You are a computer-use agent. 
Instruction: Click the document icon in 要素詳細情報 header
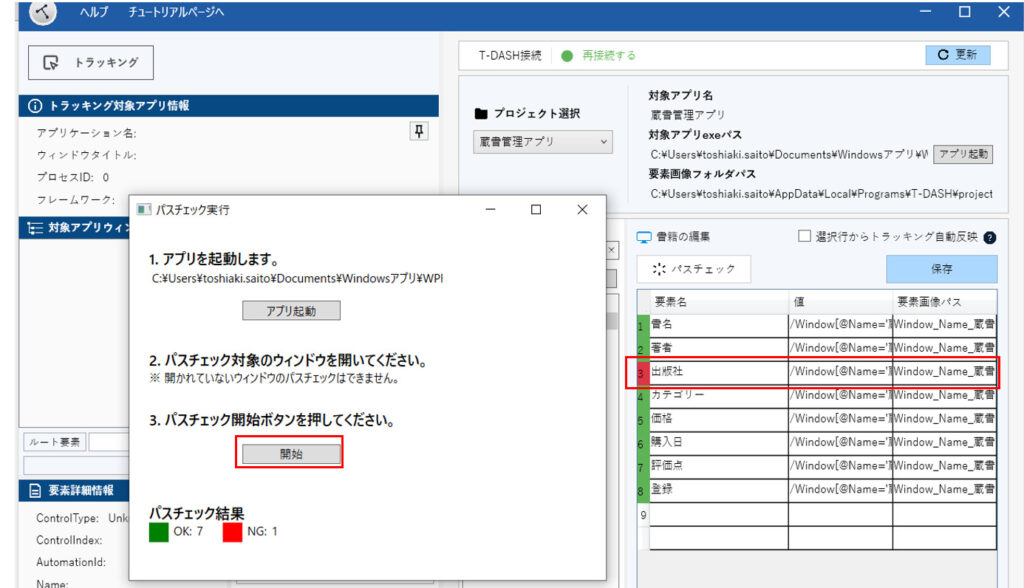pyautogui.click(x=34, y=490)
